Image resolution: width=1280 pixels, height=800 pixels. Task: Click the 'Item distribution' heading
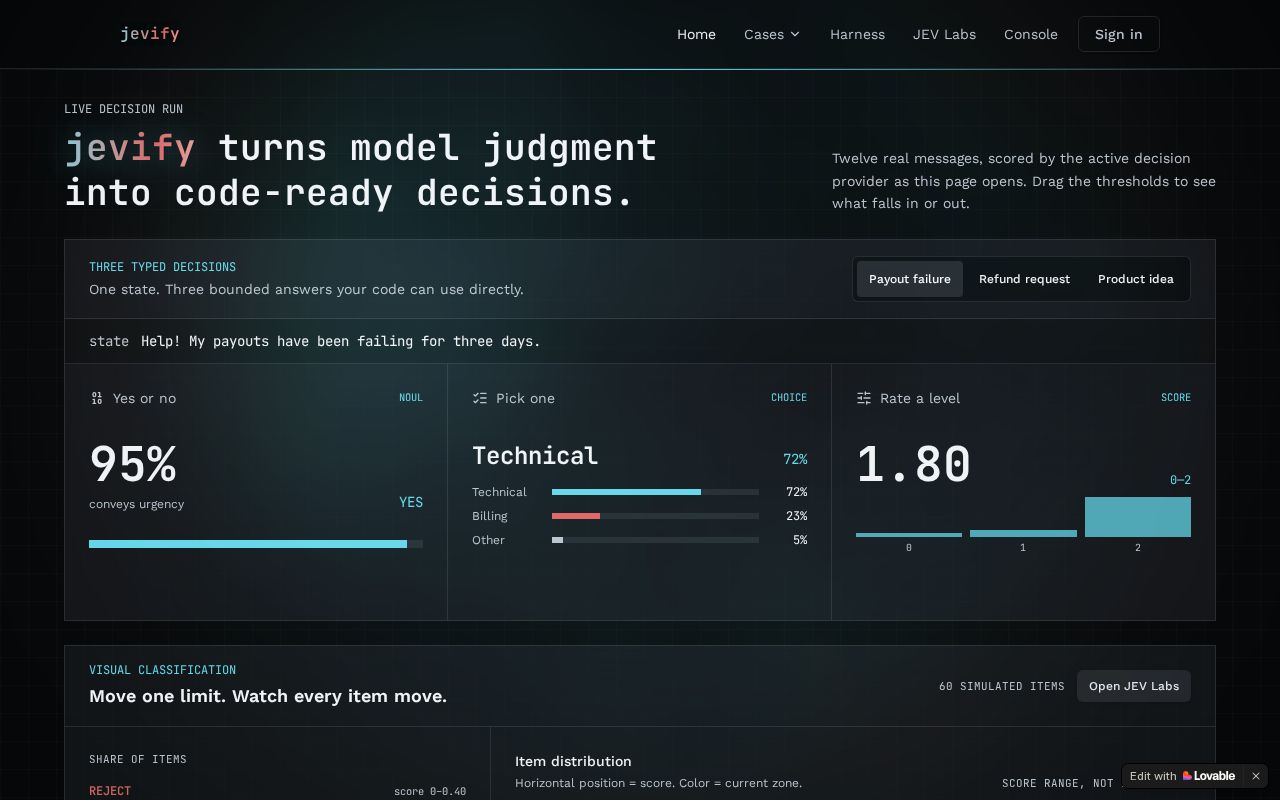tap(573, 761)
